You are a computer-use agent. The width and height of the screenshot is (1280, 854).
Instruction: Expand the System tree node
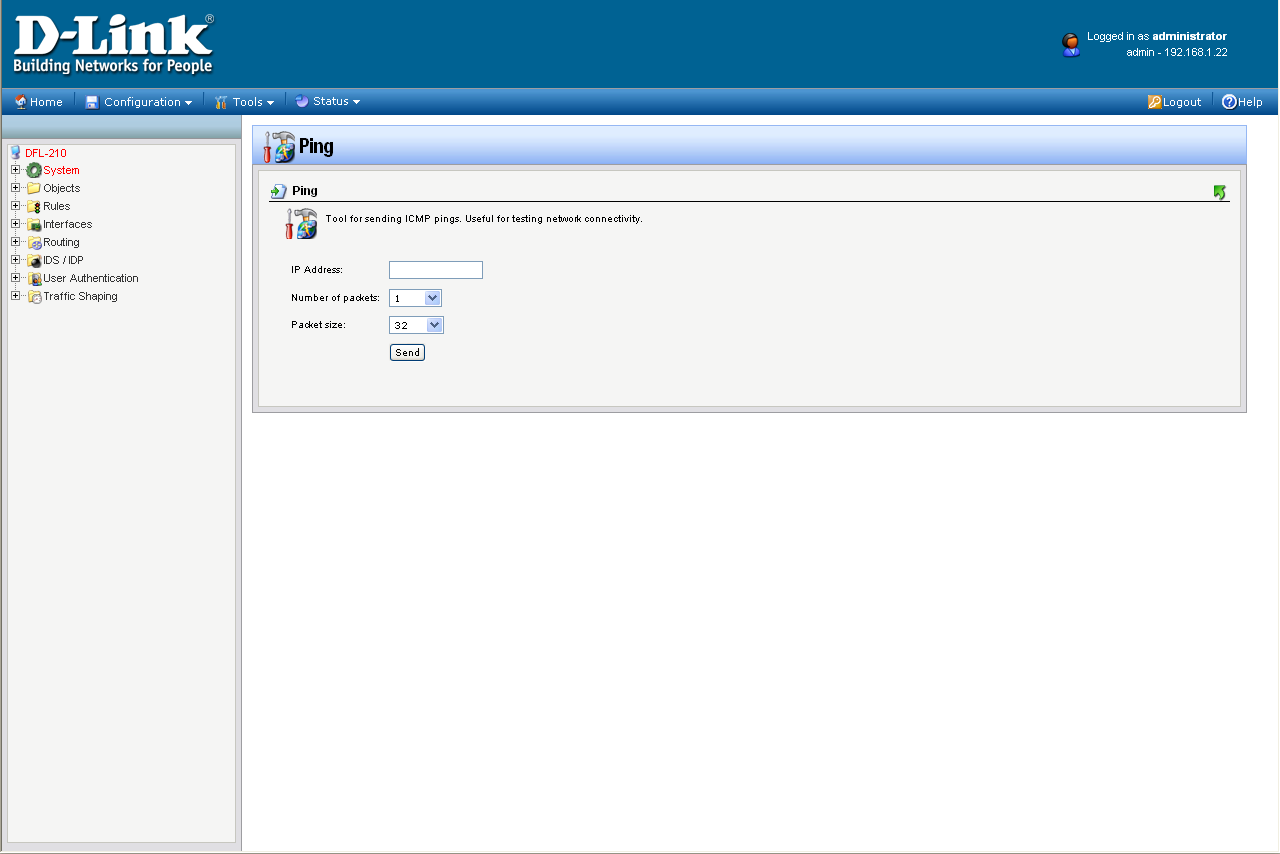pos(15,170)
